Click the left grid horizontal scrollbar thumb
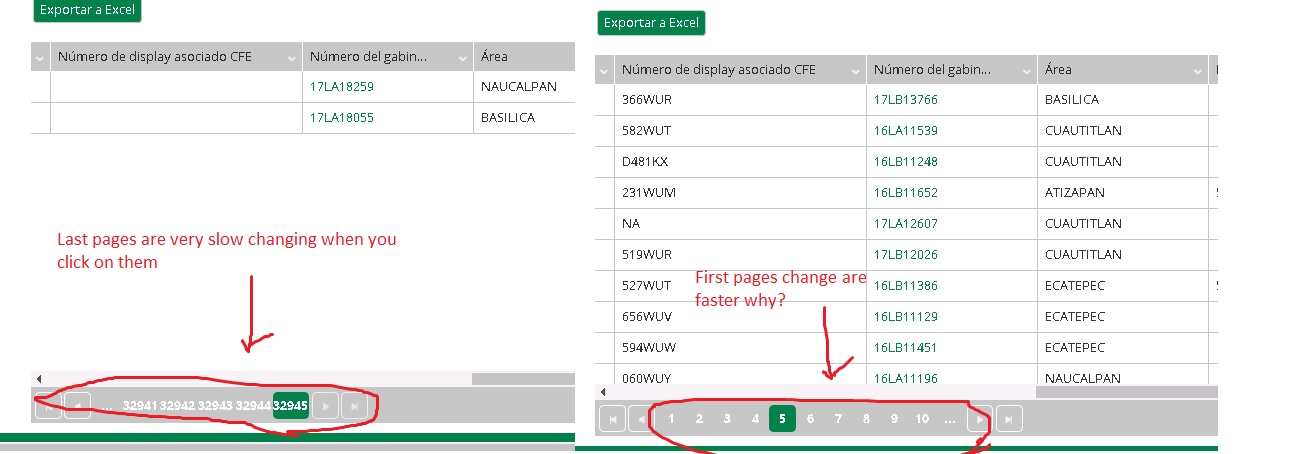The width and height of the screenshot is (1290, 454). (523, 379)
